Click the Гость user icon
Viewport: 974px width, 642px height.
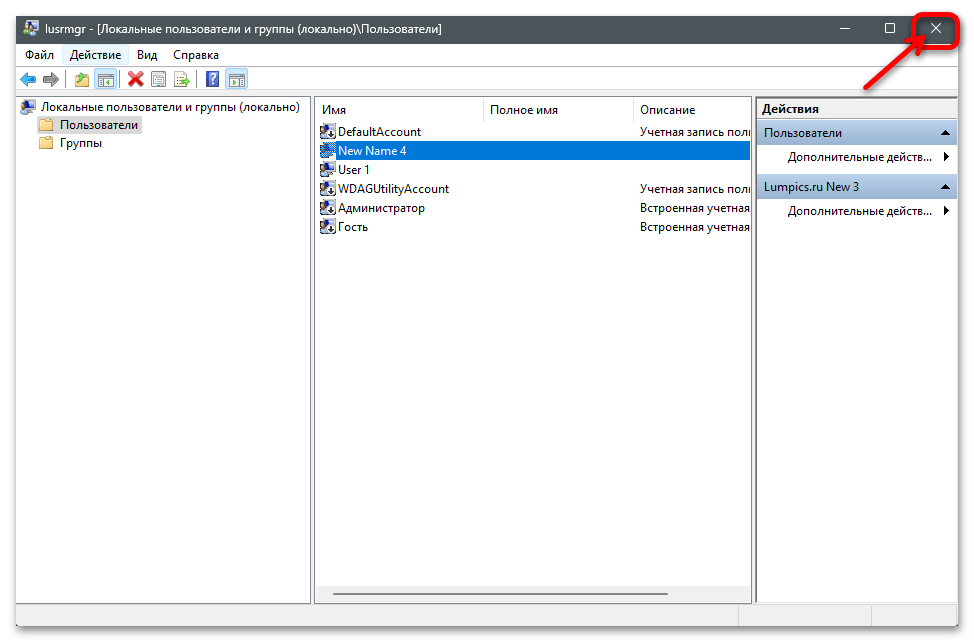coord(327,227)
